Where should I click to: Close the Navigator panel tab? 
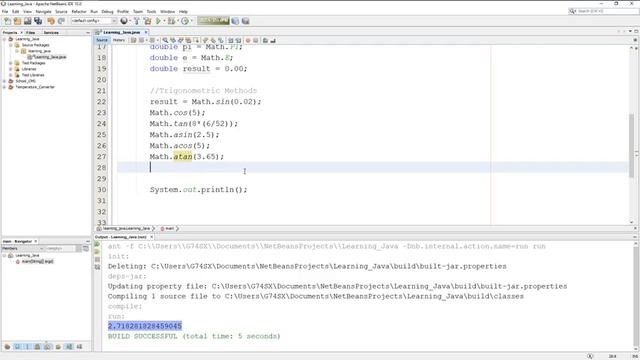tap(36, 241)
